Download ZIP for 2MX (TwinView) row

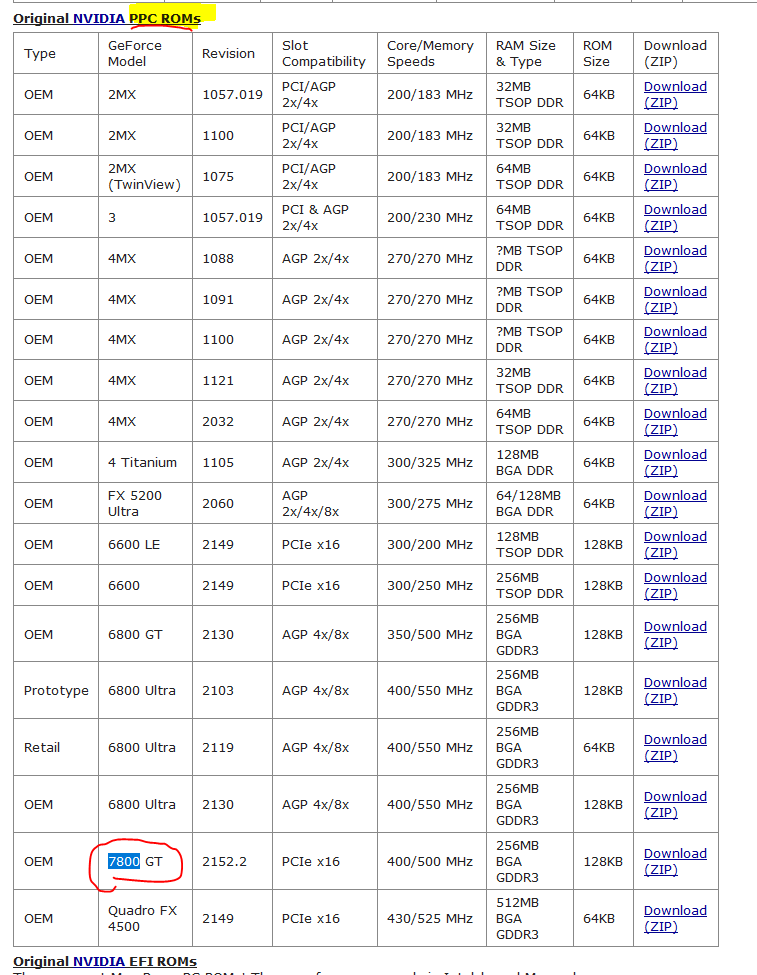(675, 177)
